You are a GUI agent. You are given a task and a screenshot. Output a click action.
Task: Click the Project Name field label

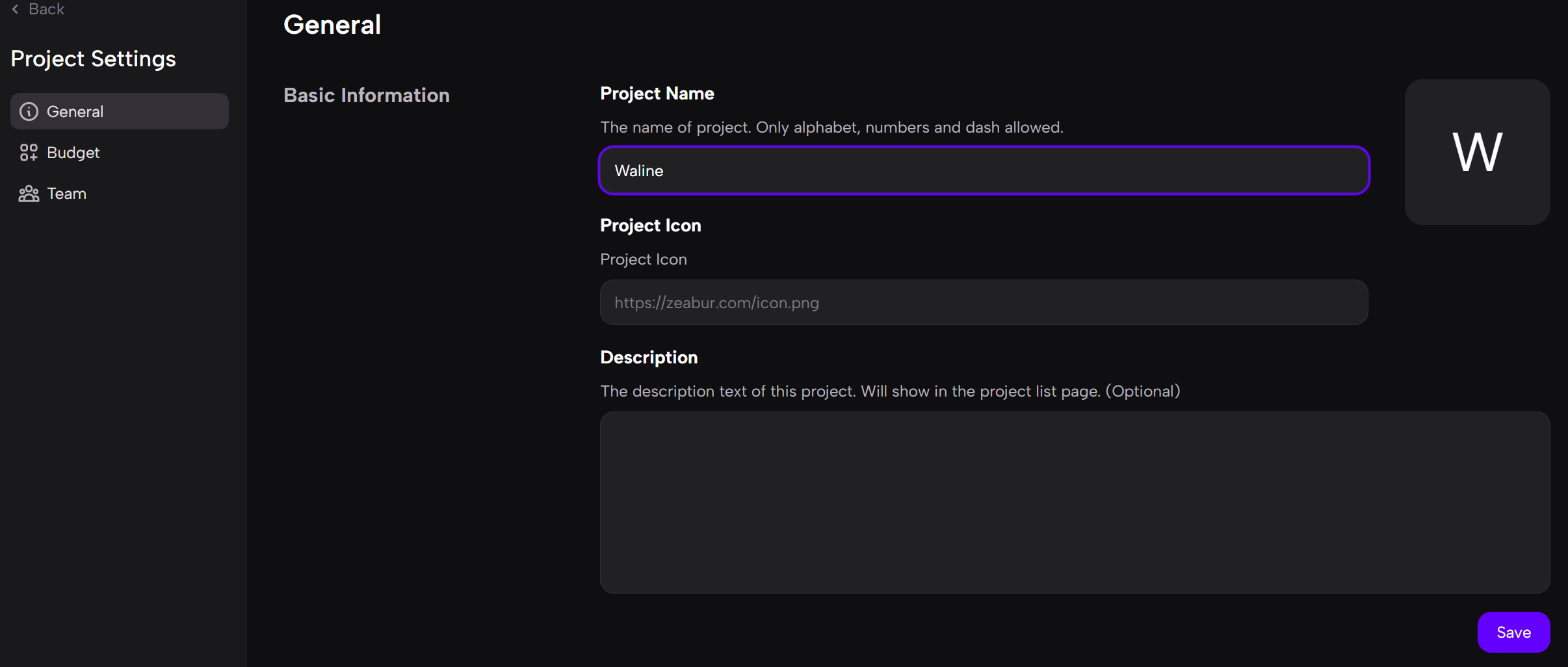(657, 94)
